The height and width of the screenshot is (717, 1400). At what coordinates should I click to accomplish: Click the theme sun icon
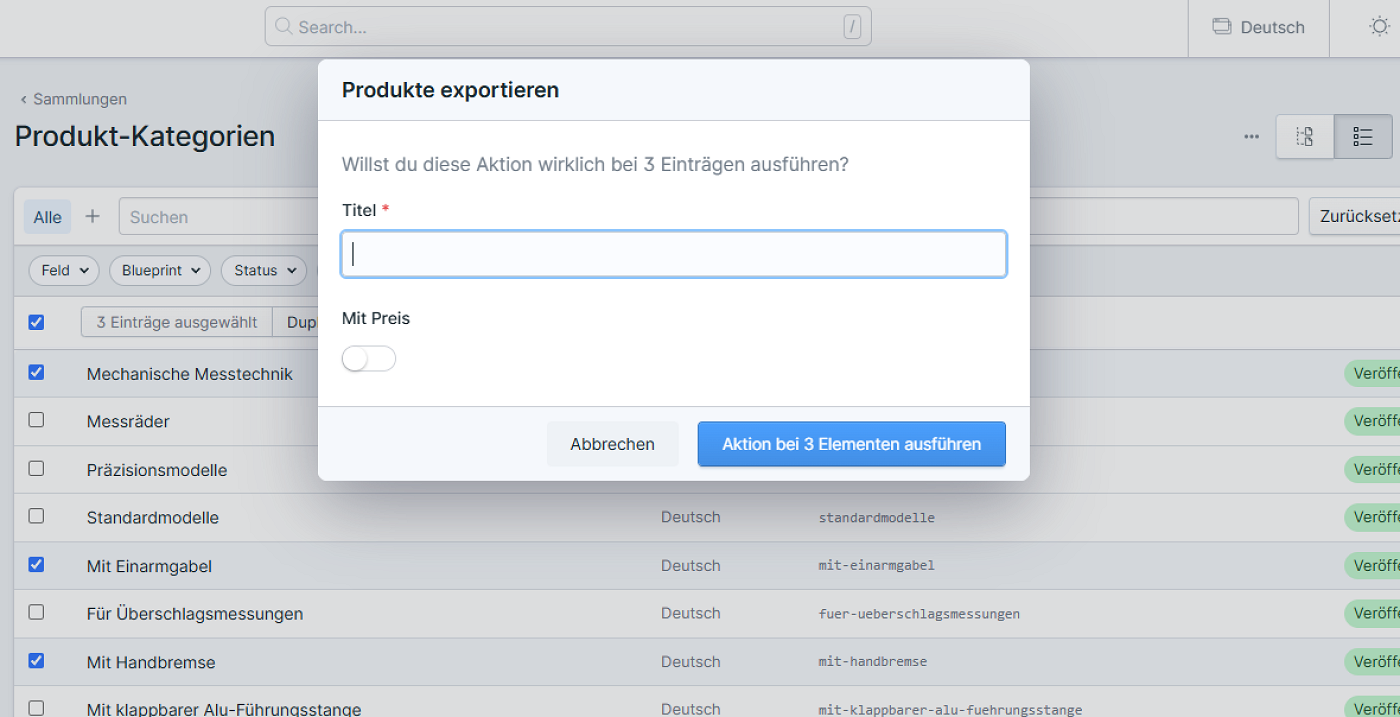[x=1379, y=27]
